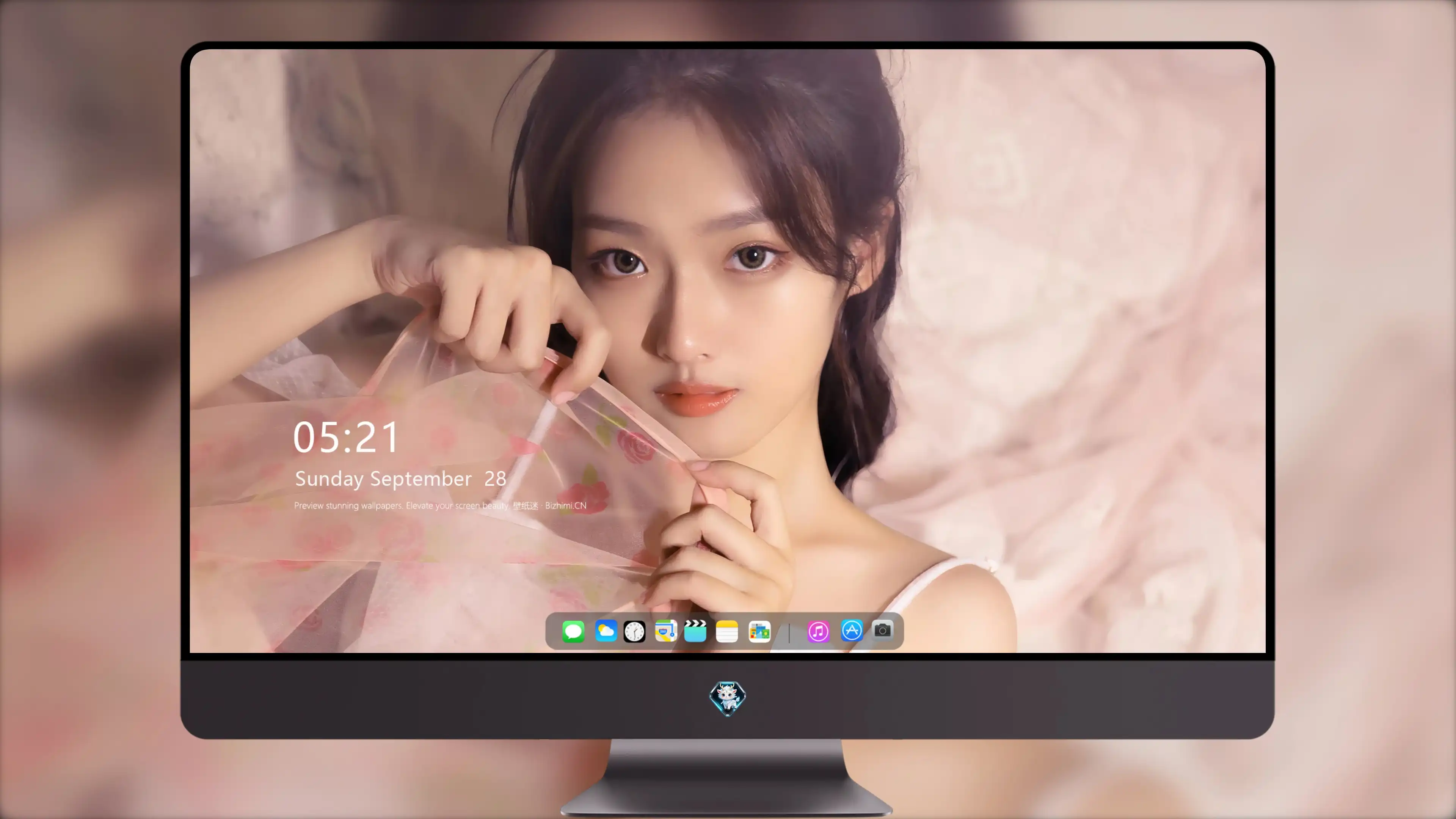Open the Maps app in the dock
The height and width of the screenshot is (819, 1456).
(666, 631)
